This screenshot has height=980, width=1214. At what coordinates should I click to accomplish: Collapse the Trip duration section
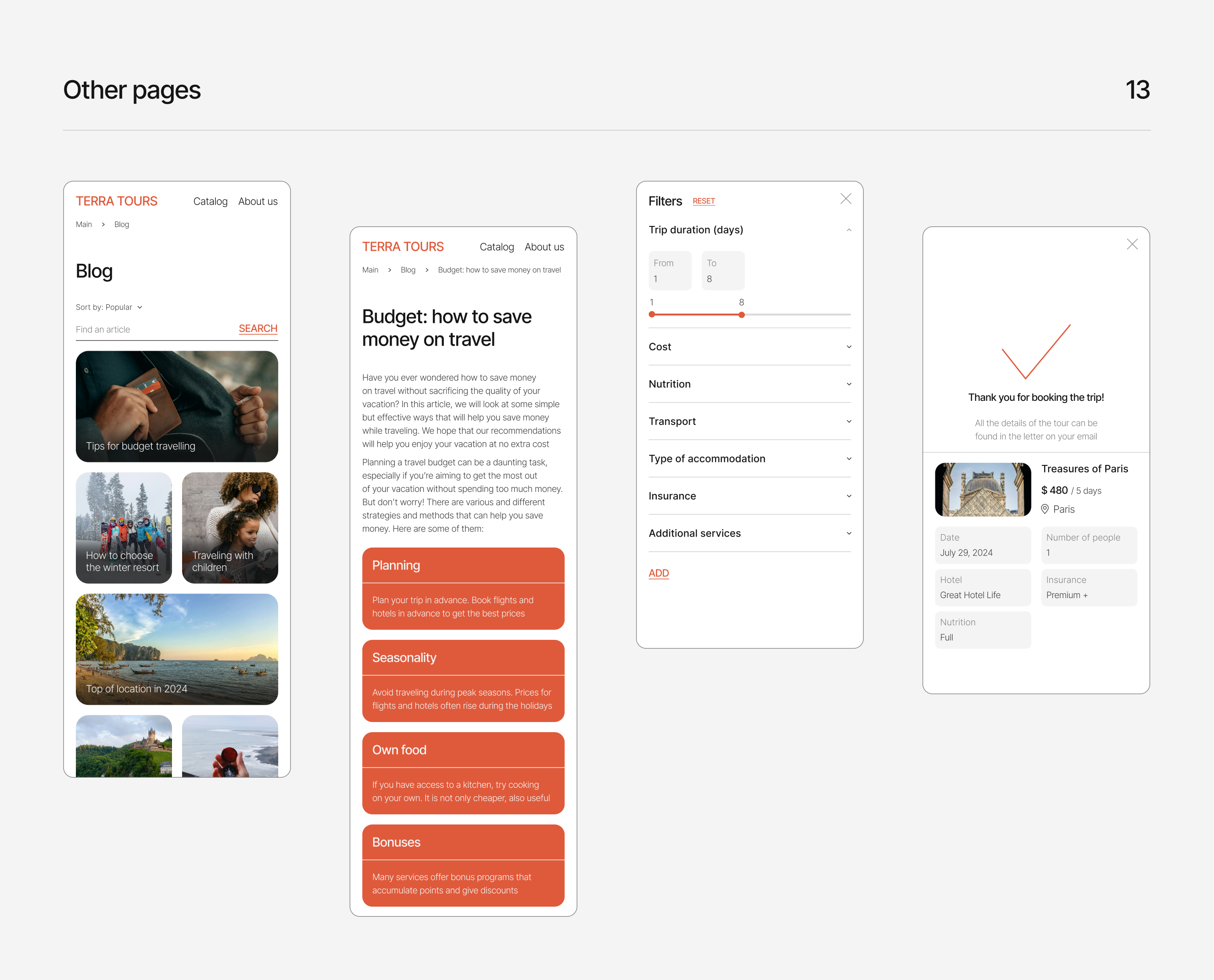click(848, 230)
